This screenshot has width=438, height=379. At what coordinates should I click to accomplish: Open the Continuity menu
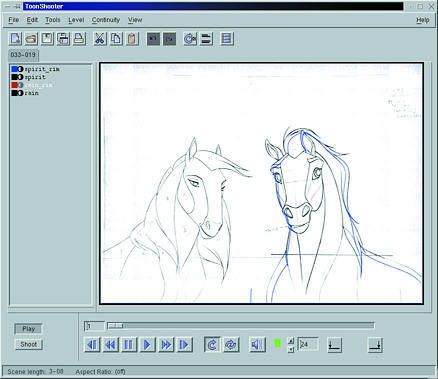[106, 20]
